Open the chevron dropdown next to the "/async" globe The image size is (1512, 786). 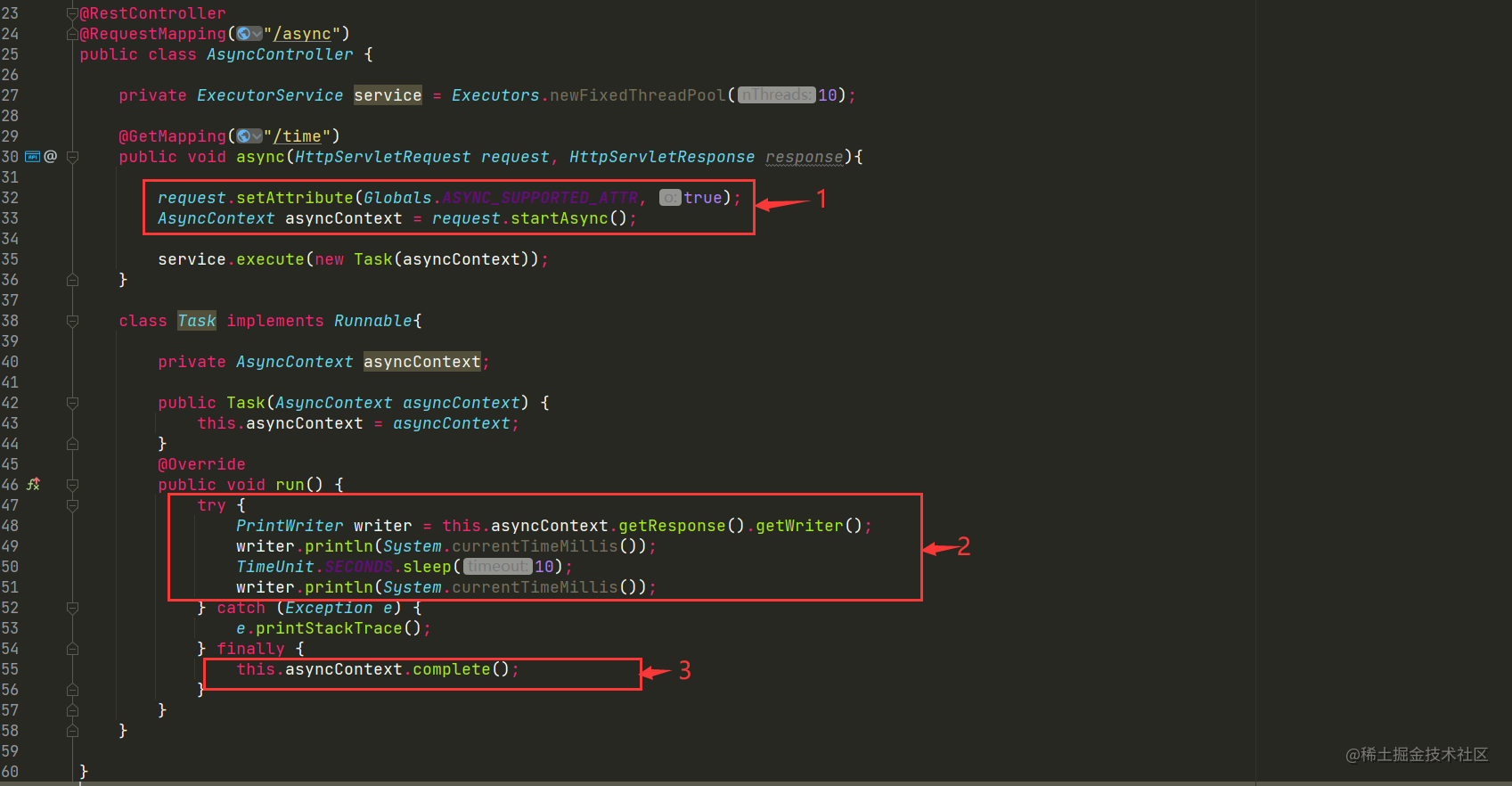(x=257, y=34)
